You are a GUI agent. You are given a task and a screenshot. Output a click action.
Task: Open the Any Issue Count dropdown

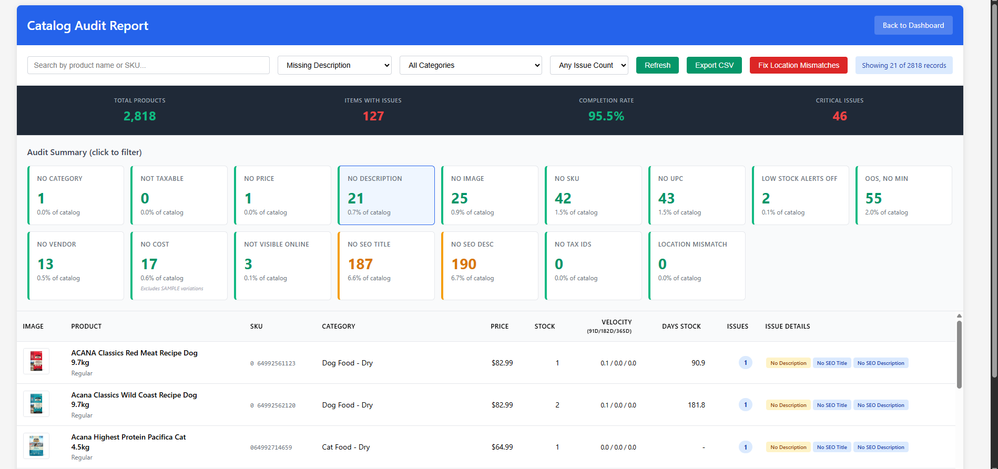[589, 65]
